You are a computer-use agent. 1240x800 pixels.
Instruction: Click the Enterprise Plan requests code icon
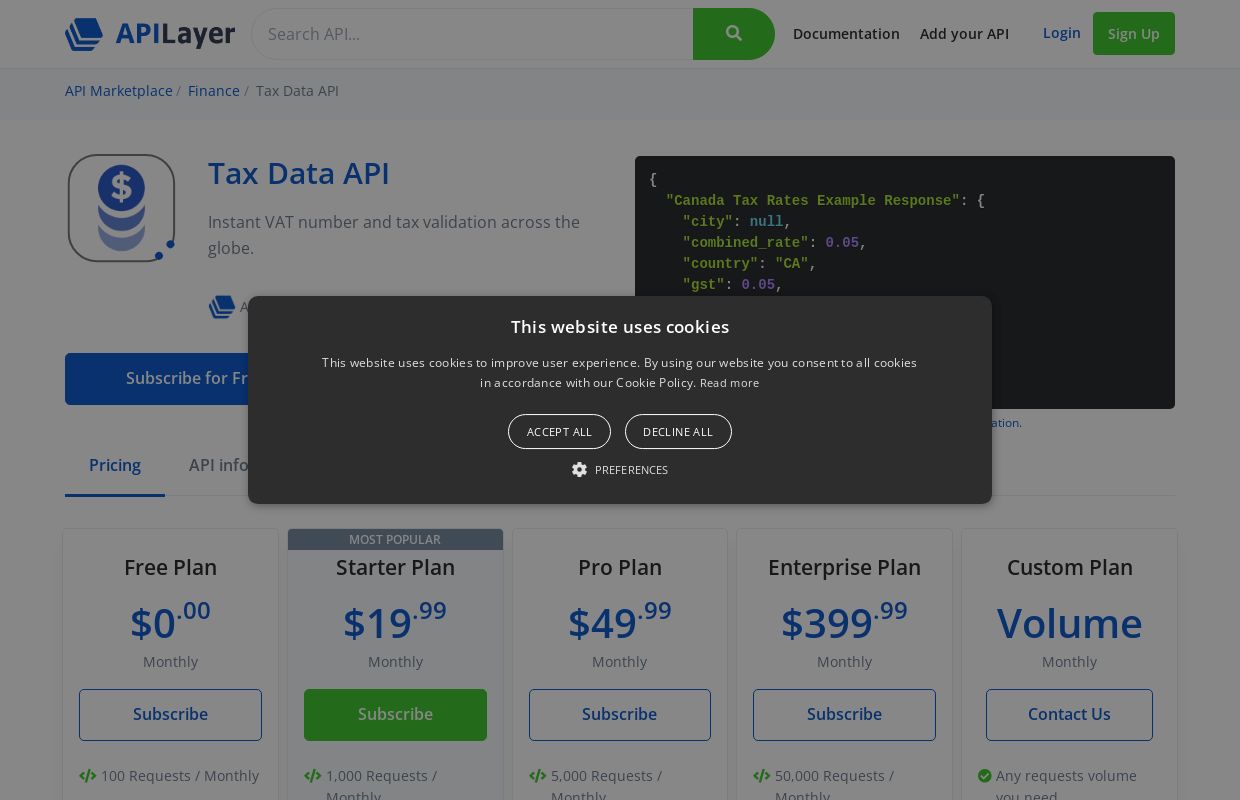coord(762,776)
